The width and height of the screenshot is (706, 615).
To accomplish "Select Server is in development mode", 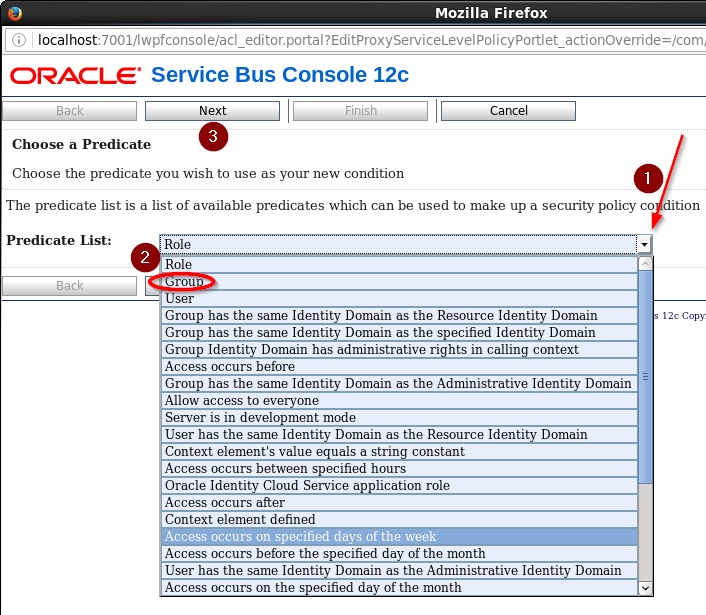I will tap(260, 418).
